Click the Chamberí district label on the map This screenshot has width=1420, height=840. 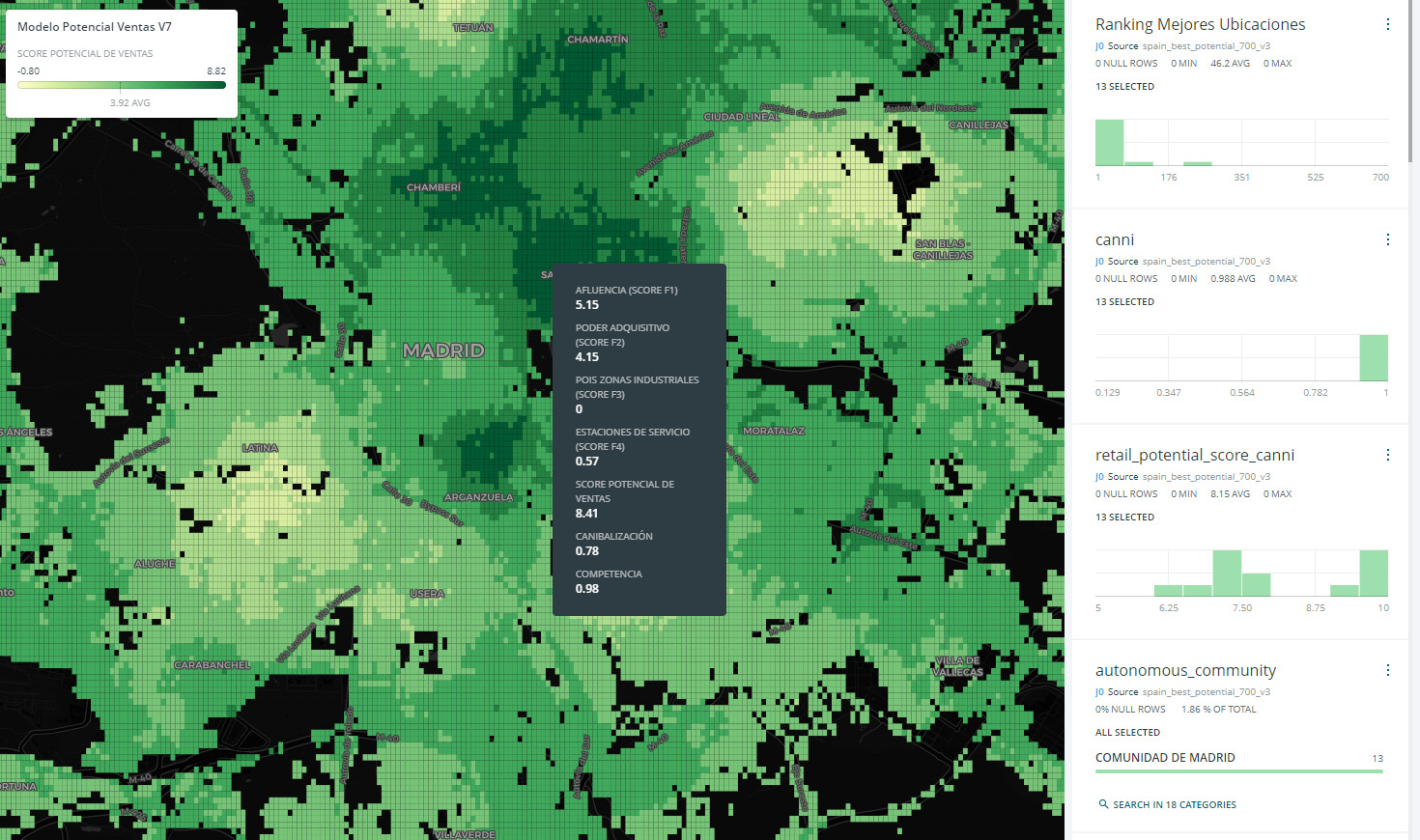click(x=434, y=187)
